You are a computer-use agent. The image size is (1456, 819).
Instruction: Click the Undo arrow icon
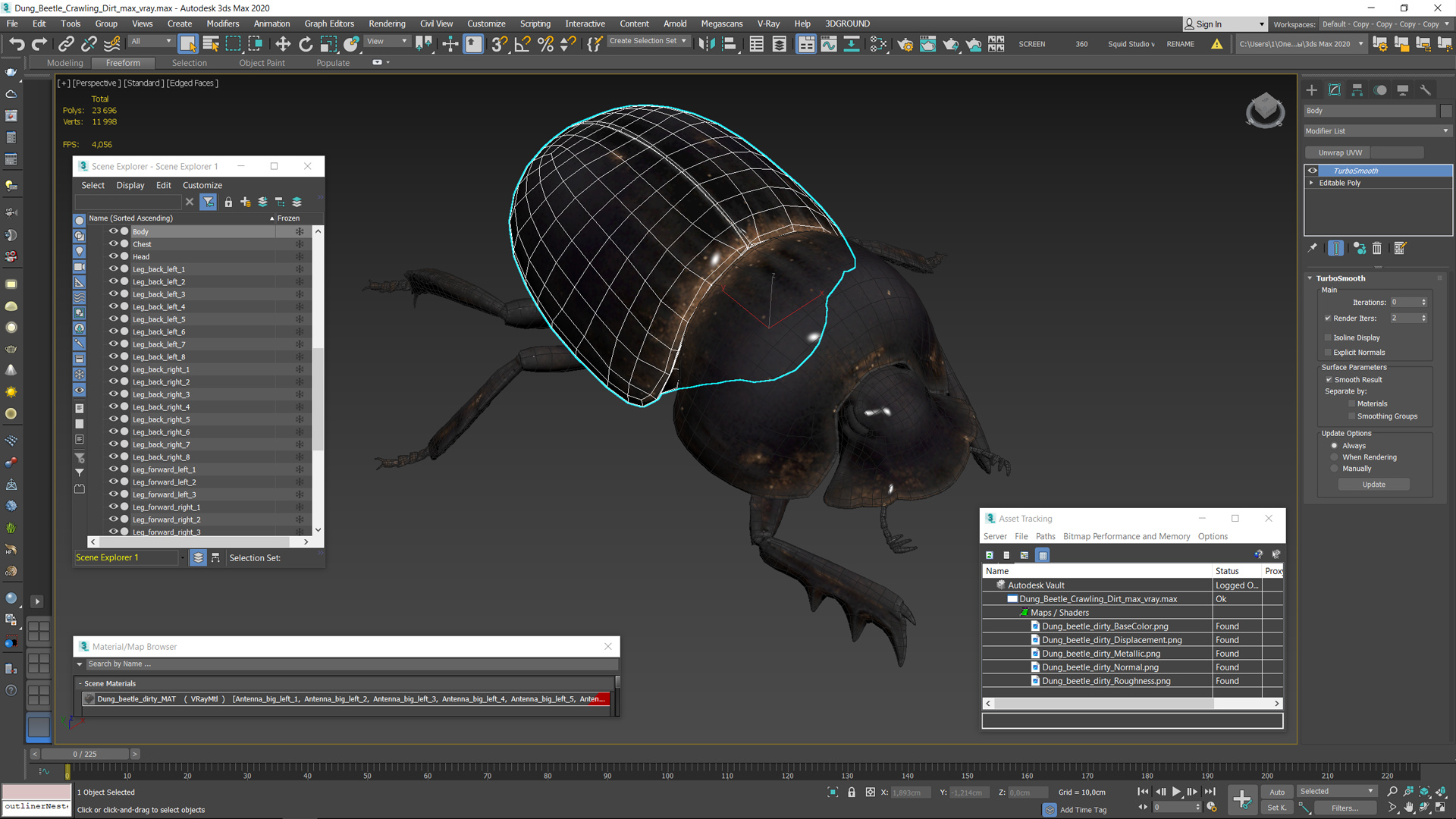click(17, 44)
